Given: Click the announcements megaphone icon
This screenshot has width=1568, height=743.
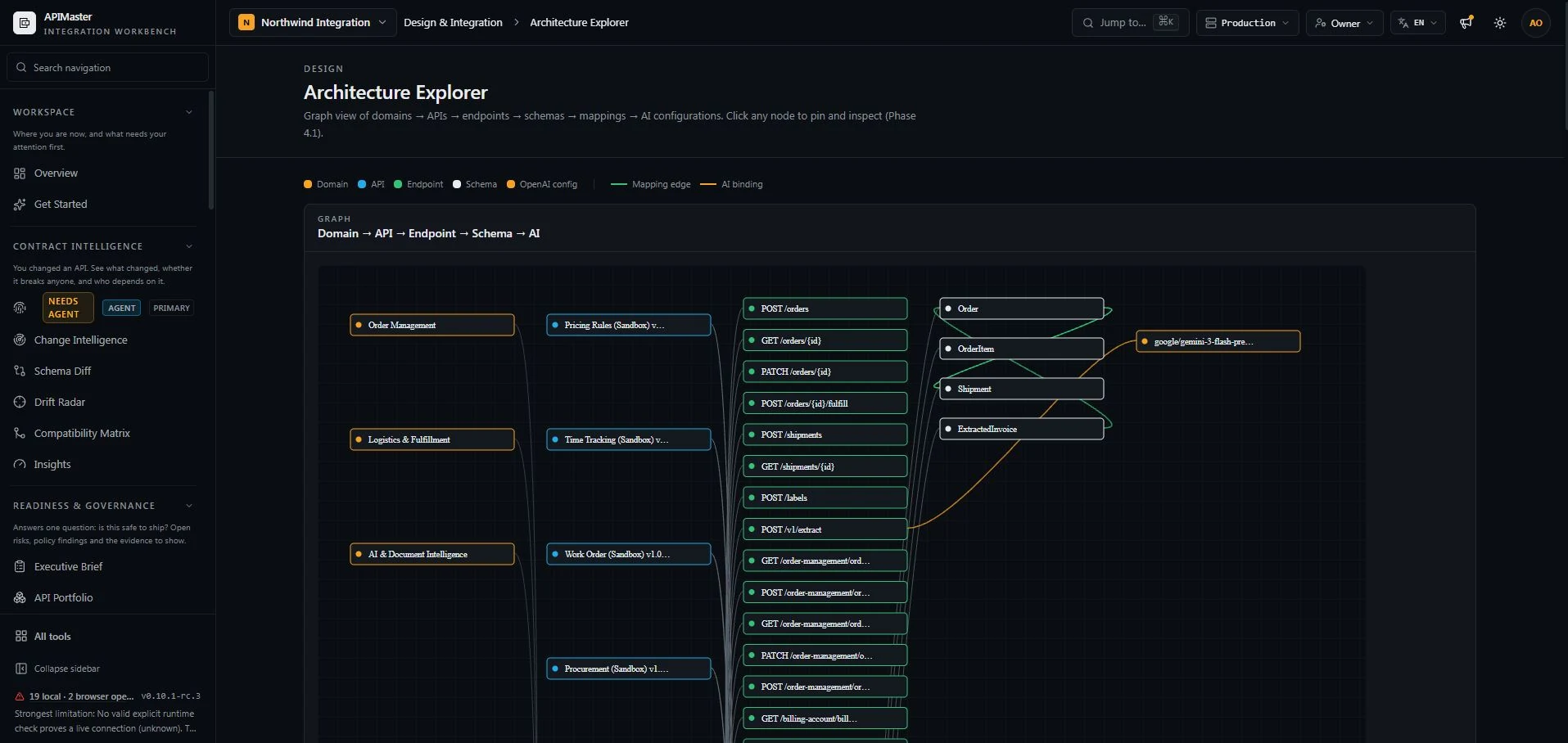Looking at the screenshot, I should coord(1466,23).
